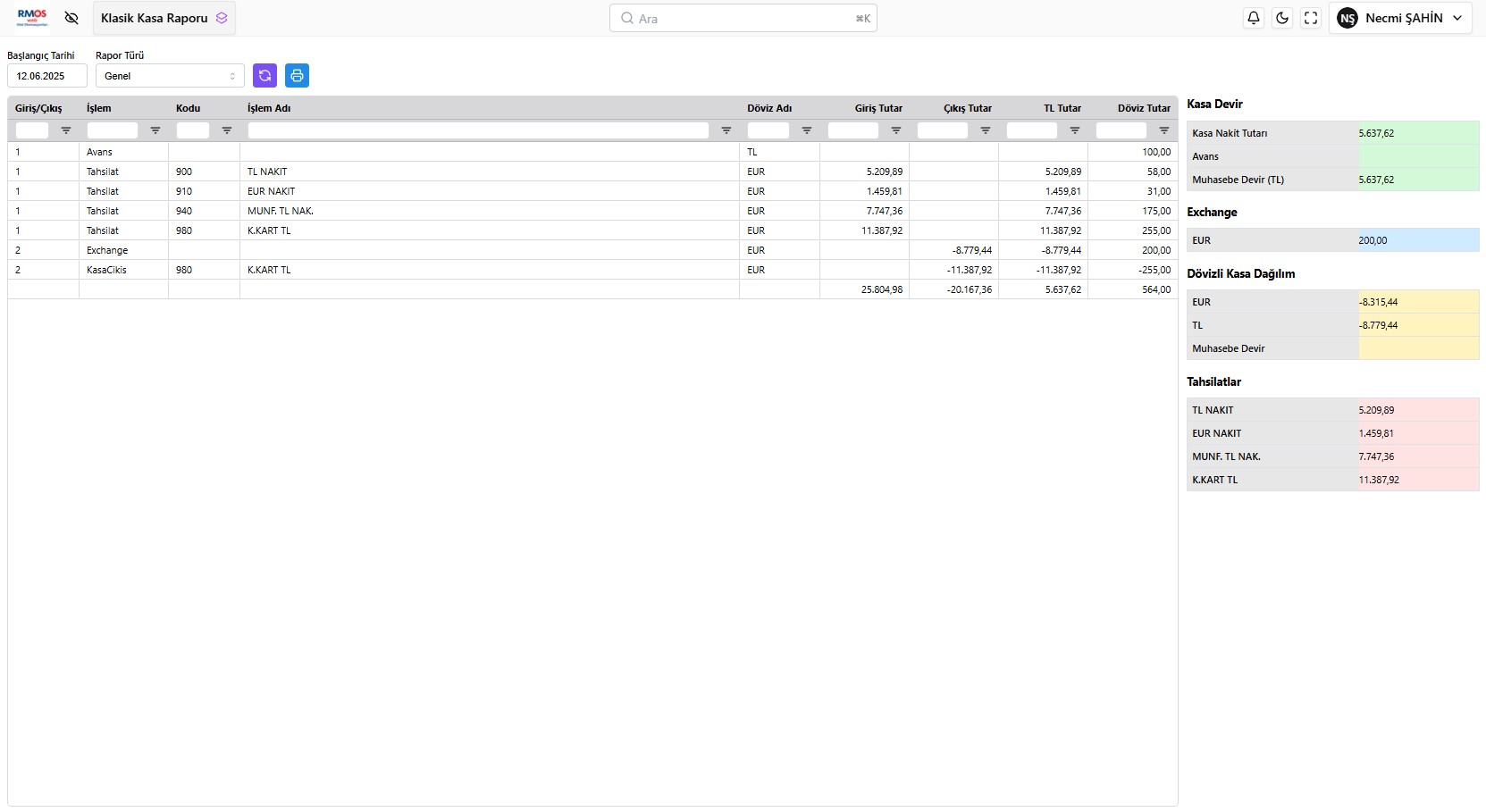This screenshot has height=812, width=1486.
Task: Select the KasaCikis row in the table
Action: tap(106, 270)
